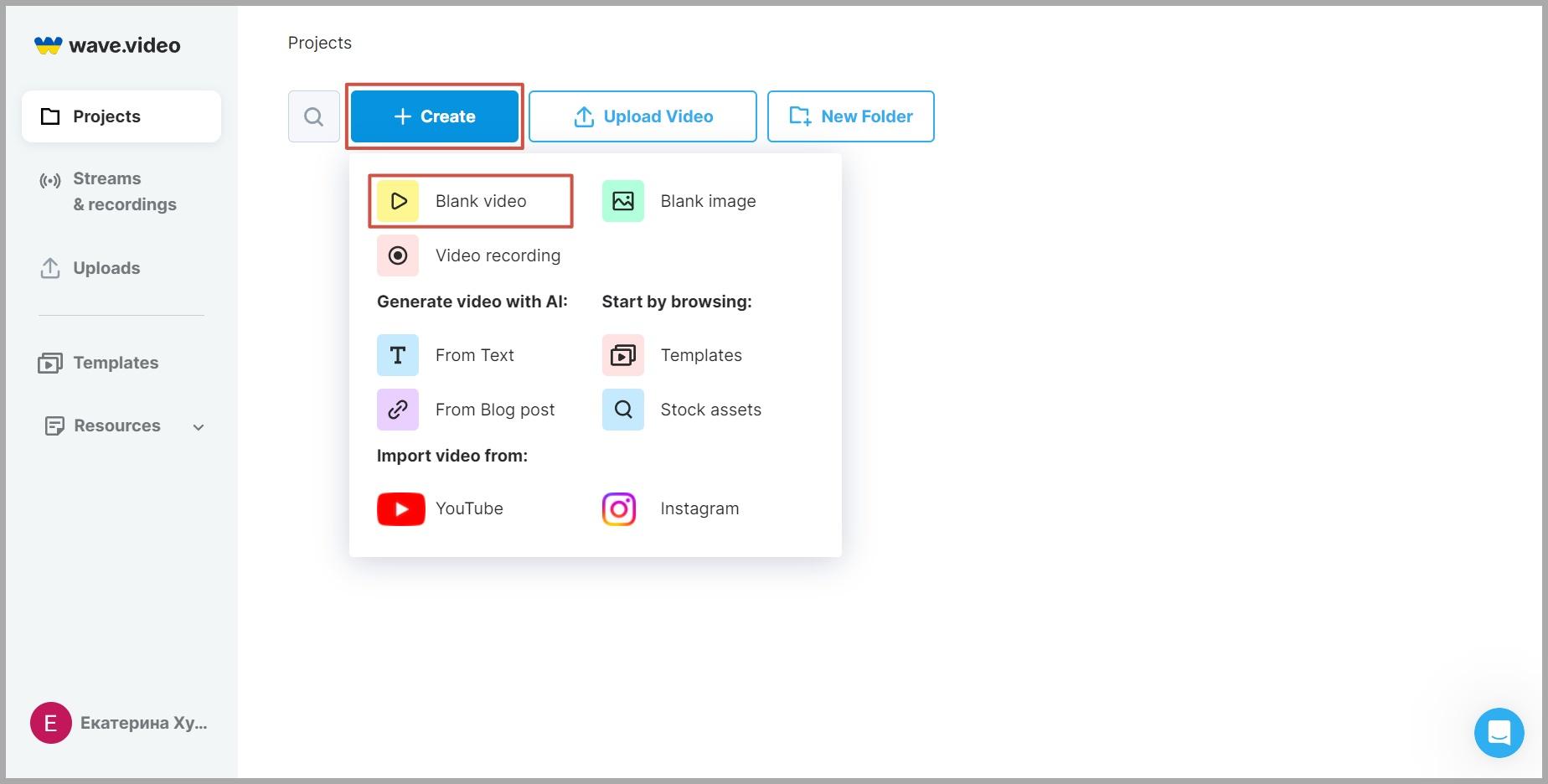The height and width of the screenshot is (784, 1548).
Task: Expand the Resources chevron in sidebar
Action: (199, 427)
